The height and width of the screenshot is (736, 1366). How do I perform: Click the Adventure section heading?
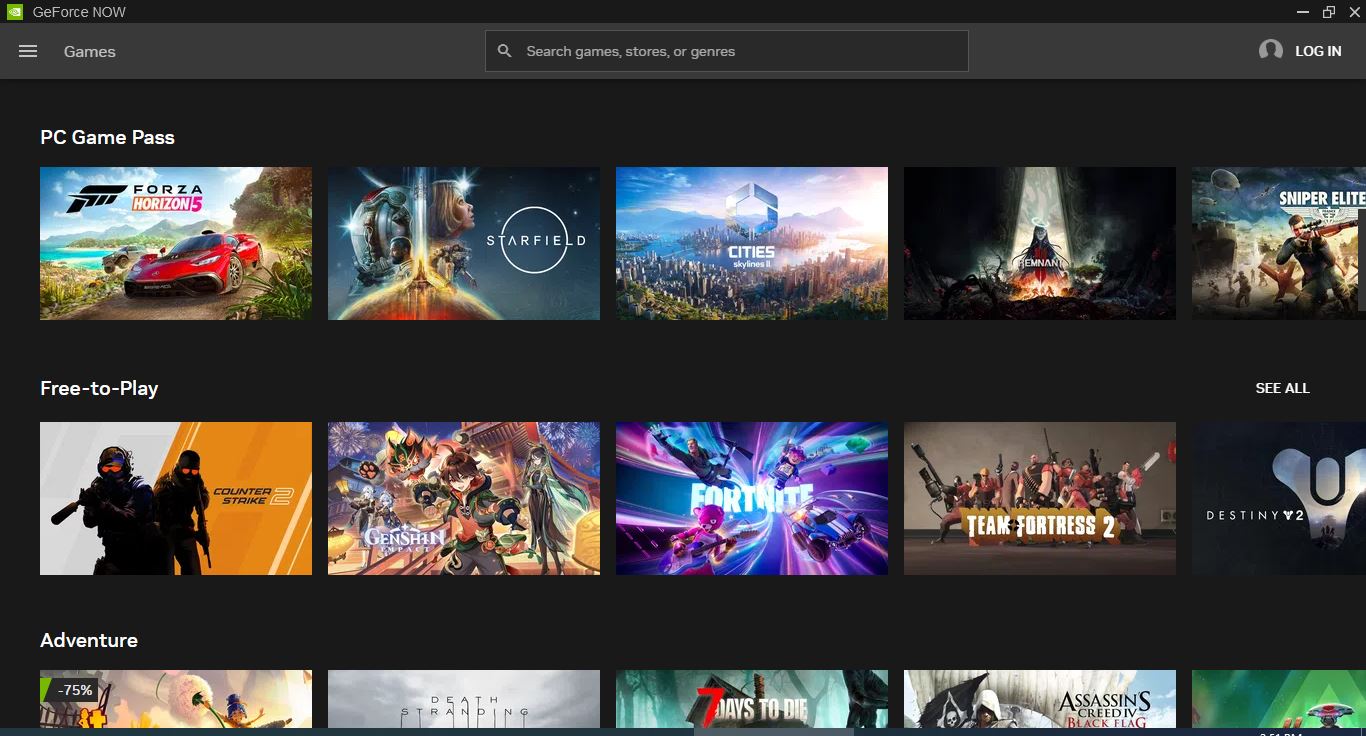(x=89, y=640)
